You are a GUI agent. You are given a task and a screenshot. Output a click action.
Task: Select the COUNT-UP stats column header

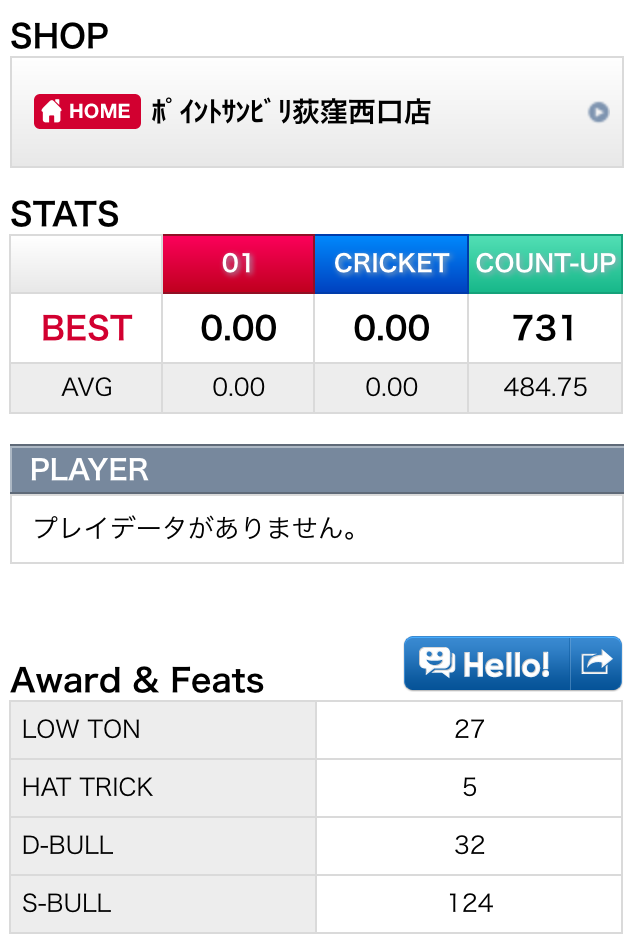pyautogui.click(x=545, y=264)
